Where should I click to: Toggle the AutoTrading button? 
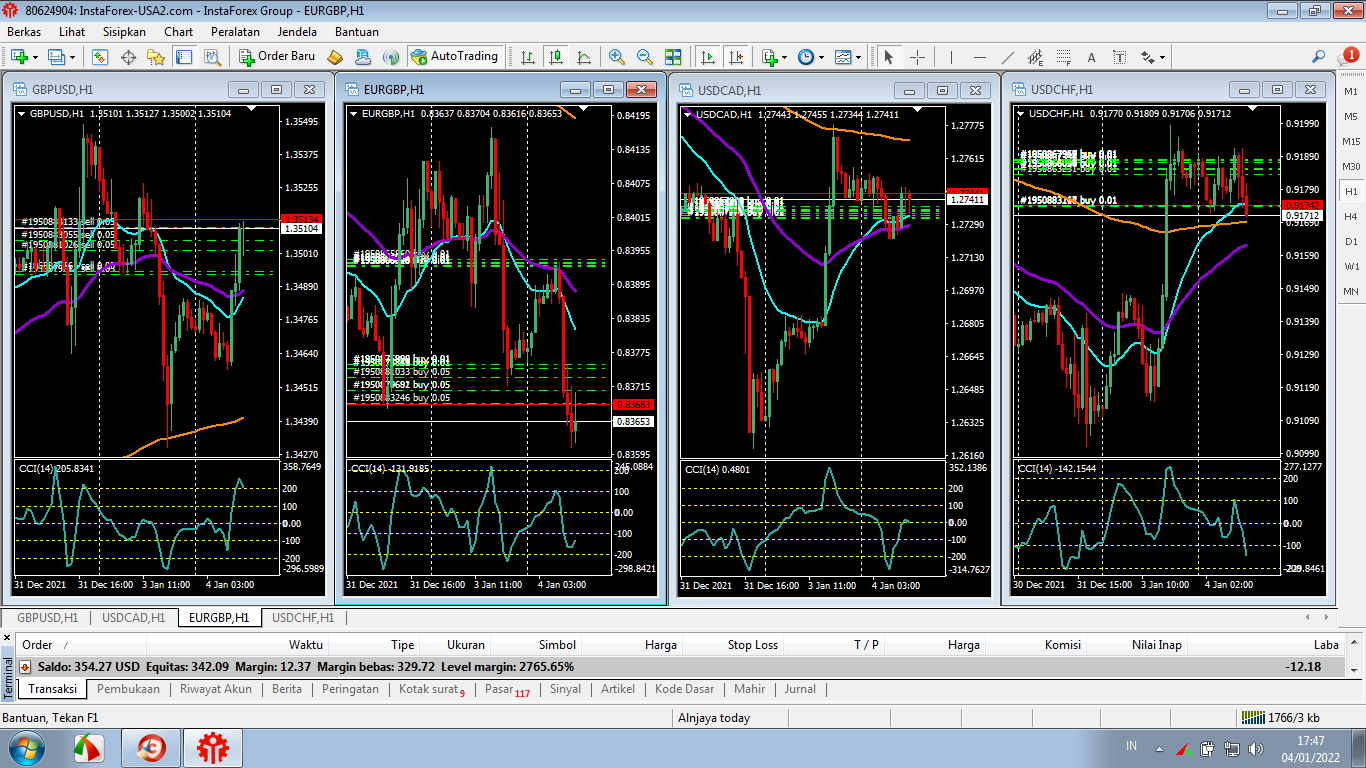(455, 57)
